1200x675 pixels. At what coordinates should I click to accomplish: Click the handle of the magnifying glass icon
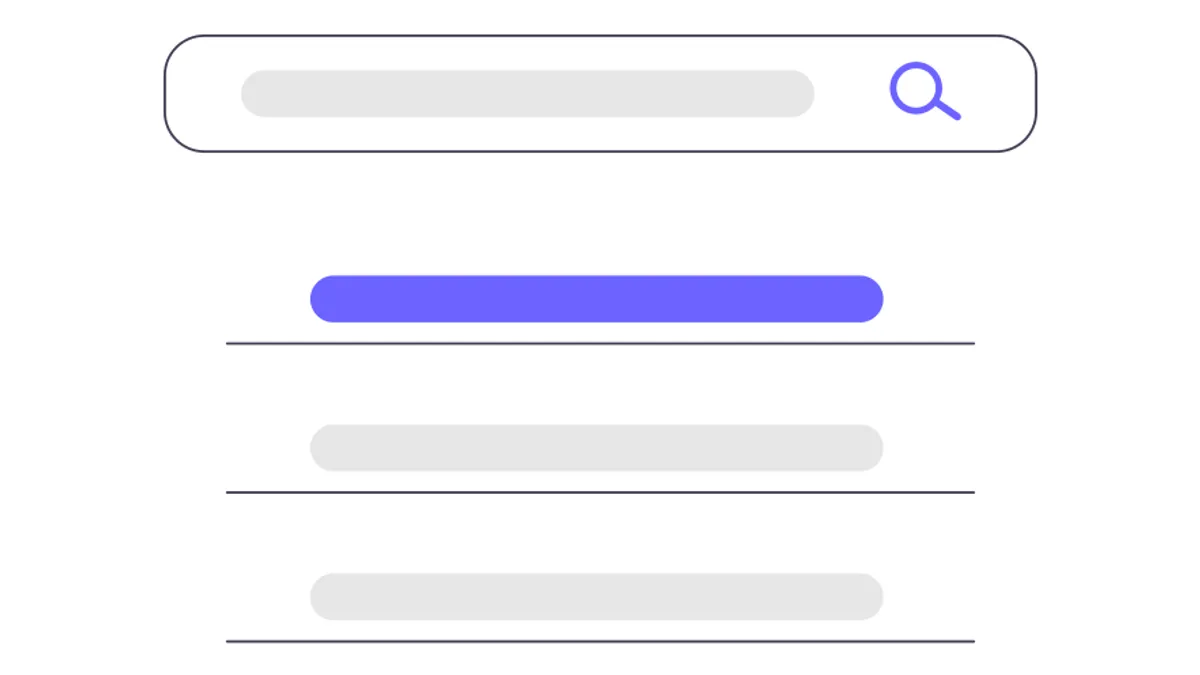click(x=948, y=109)
